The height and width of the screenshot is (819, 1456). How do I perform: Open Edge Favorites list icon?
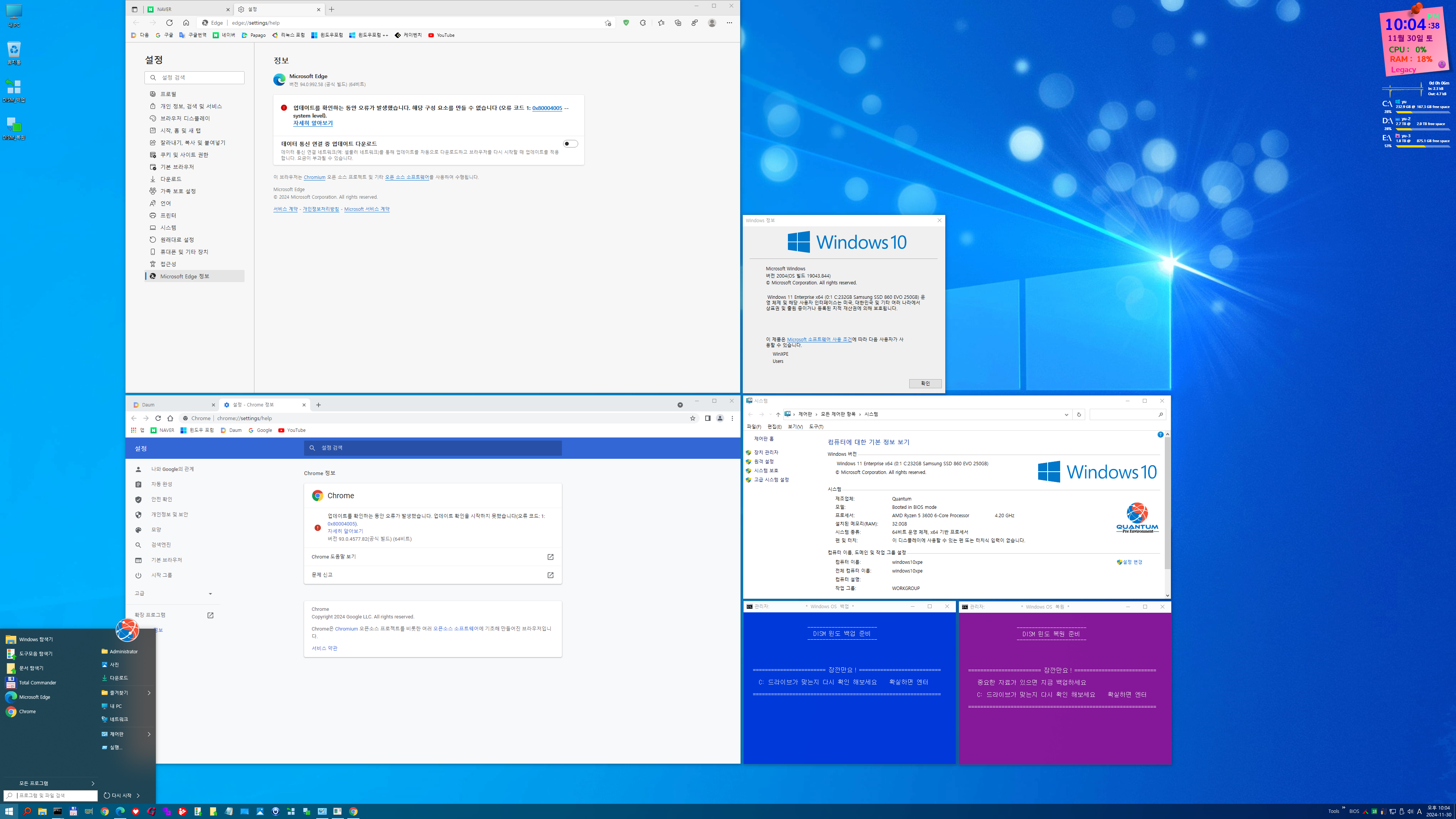(x=661, y=23)
